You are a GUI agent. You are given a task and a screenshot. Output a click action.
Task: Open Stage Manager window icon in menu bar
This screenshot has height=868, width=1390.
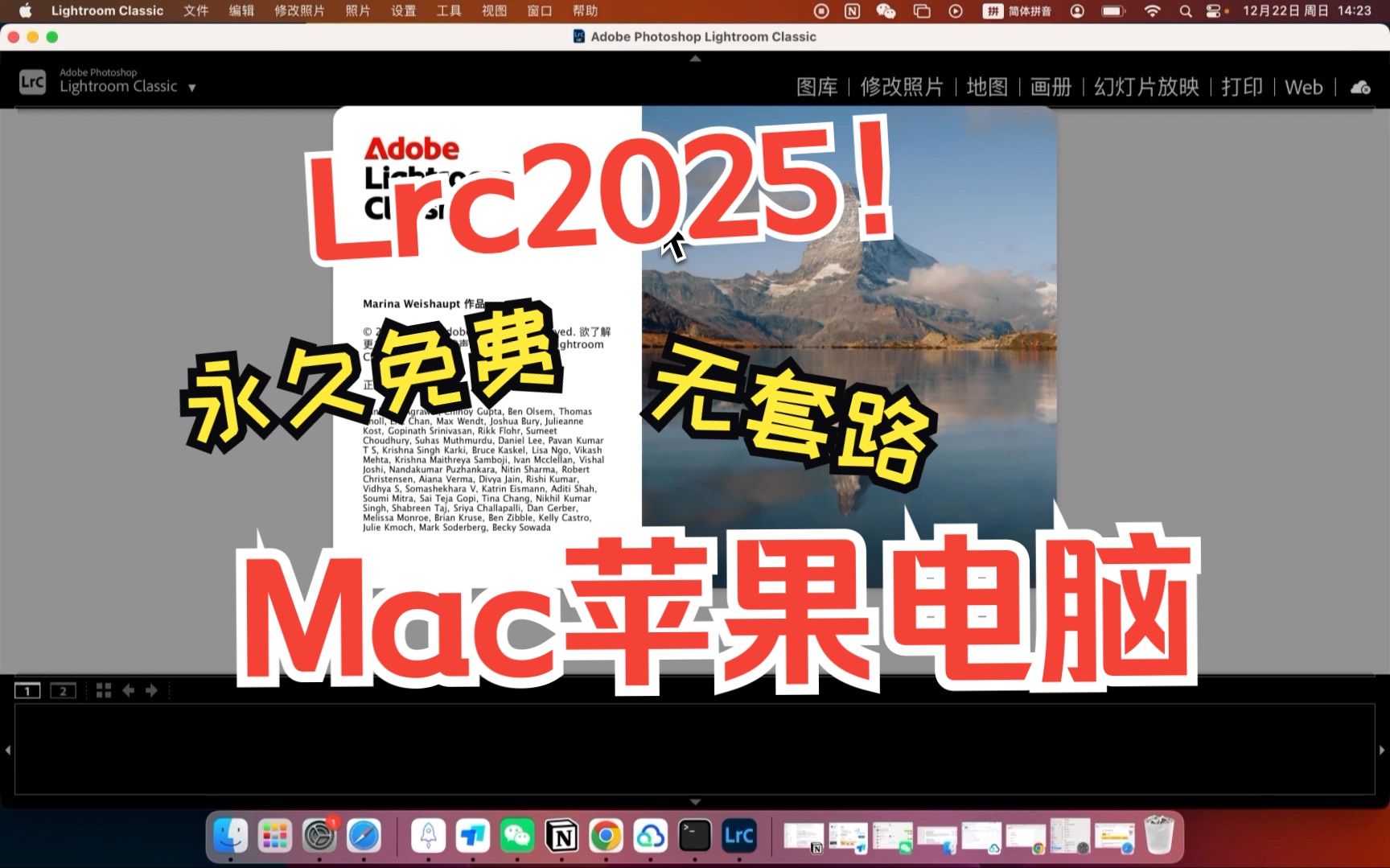(x=922, y=10)
